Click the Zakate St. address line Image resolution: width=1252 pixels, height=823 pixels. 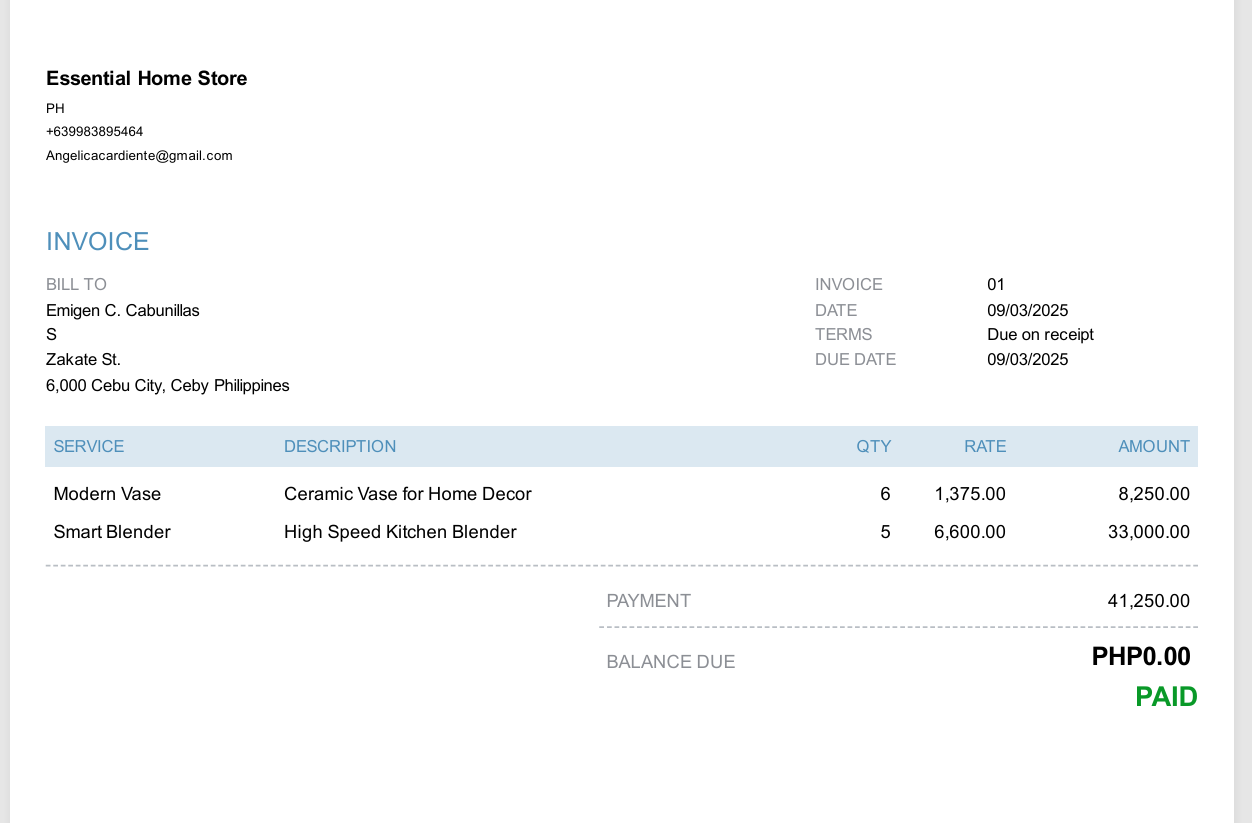coord(83,360)
